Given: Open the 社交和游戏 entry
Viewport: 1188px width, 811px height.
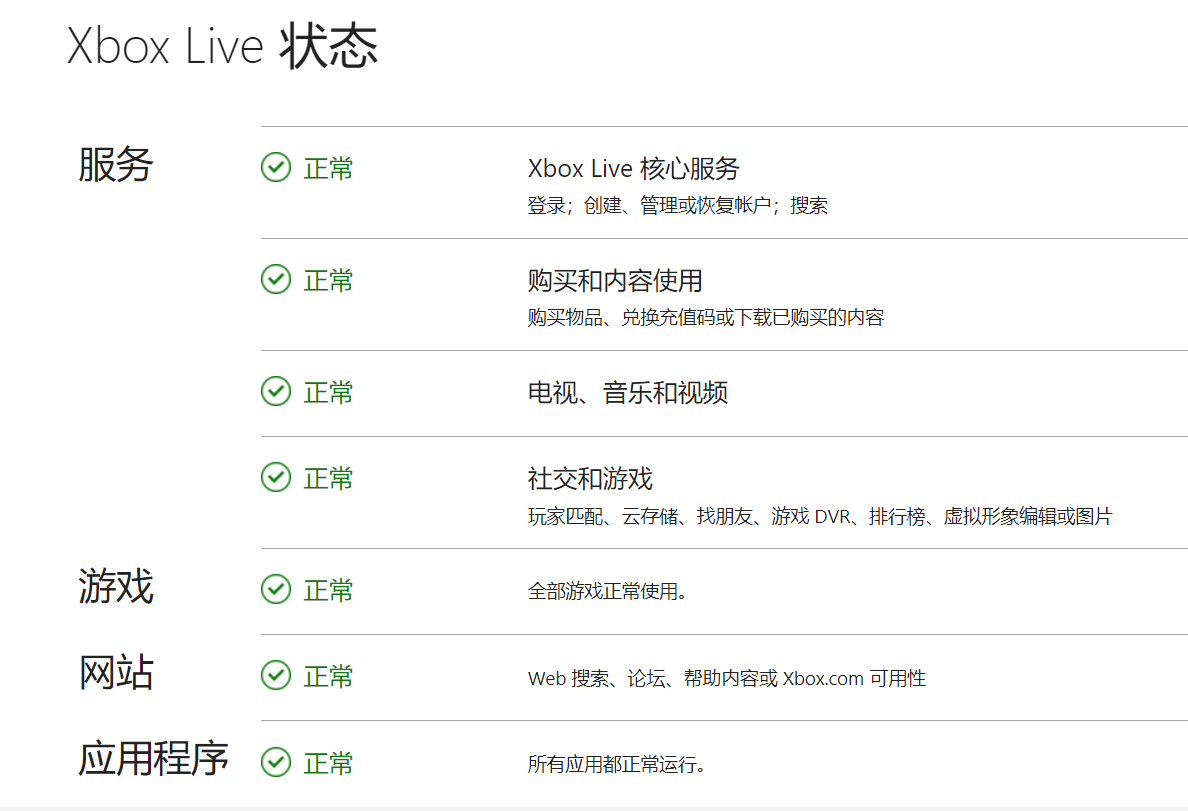Looking at the screenshot, I should click(x=590, y=479).
